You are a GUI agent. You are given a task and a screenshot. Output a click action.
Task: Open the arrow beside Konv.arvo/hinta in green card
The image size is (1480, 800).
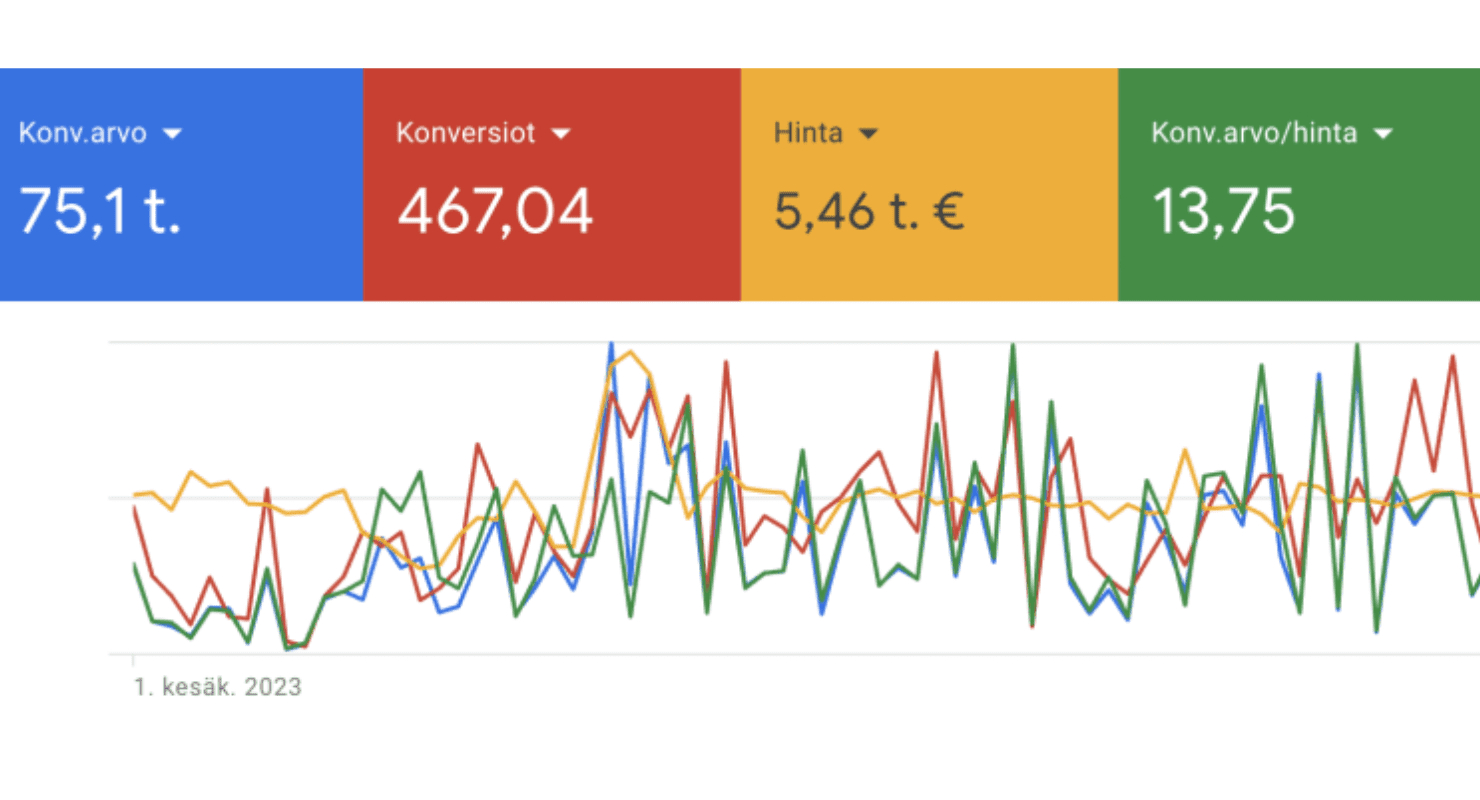pyautogui.click(x=1384, y=133)
